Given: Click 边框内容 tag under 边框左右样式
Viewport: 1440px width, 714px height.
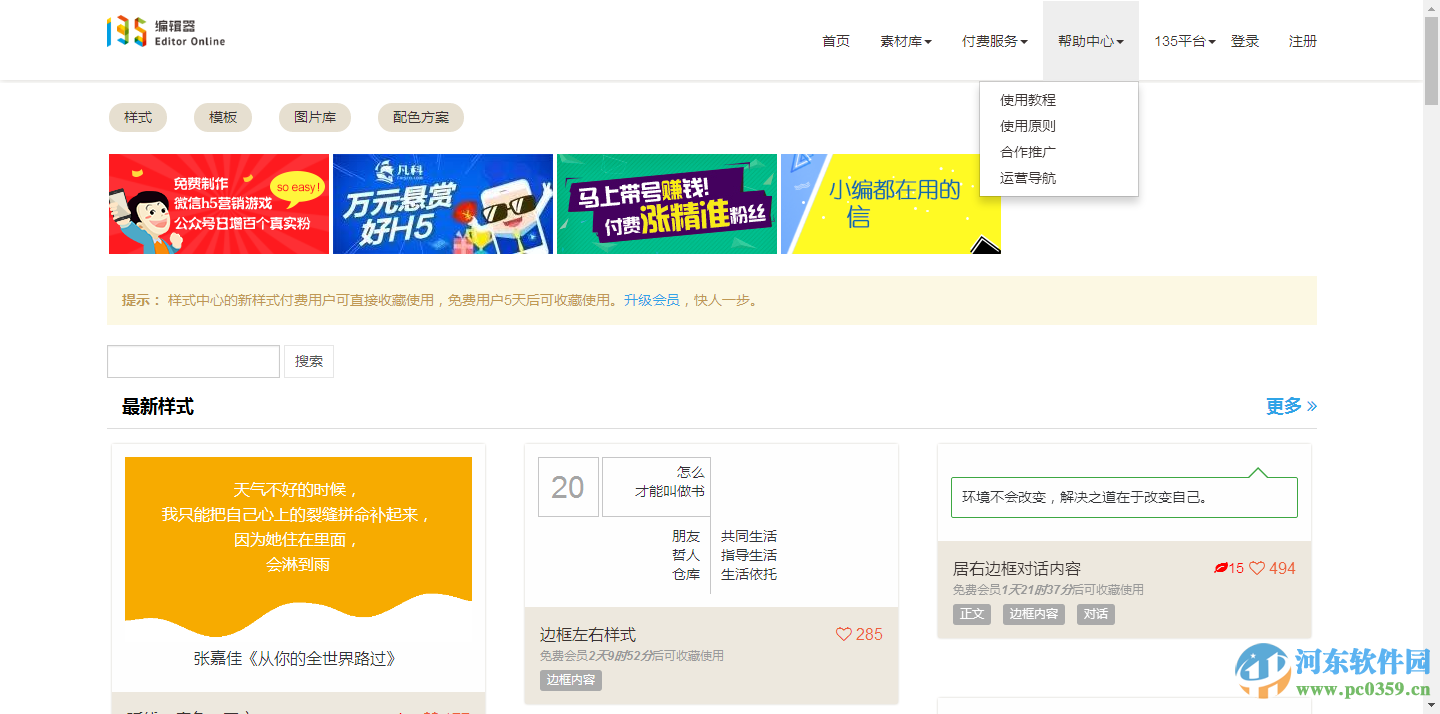Looking at the screenshot, I should [571, 680].
